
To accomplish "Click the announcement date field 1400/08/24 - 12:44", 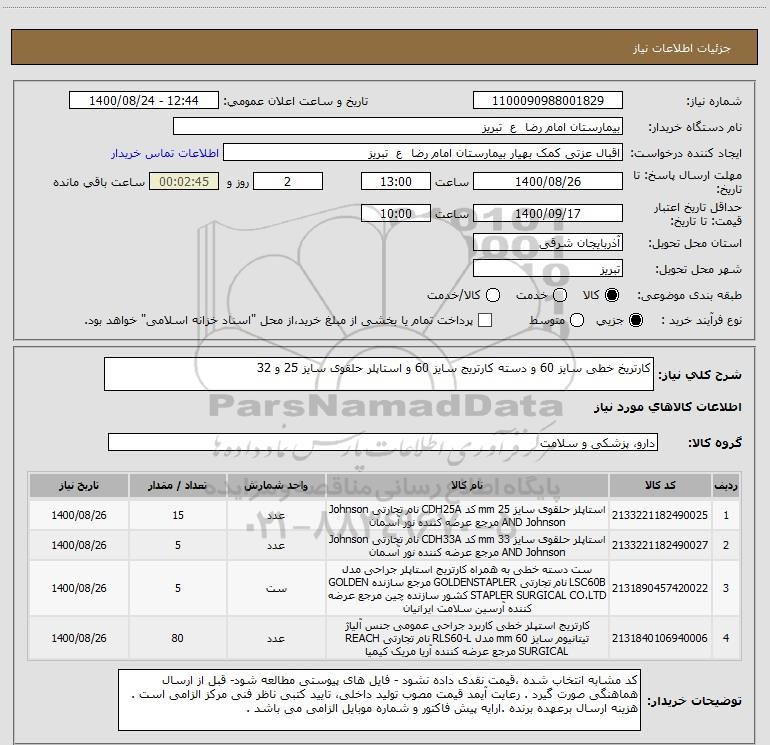I will click(143, 101).
